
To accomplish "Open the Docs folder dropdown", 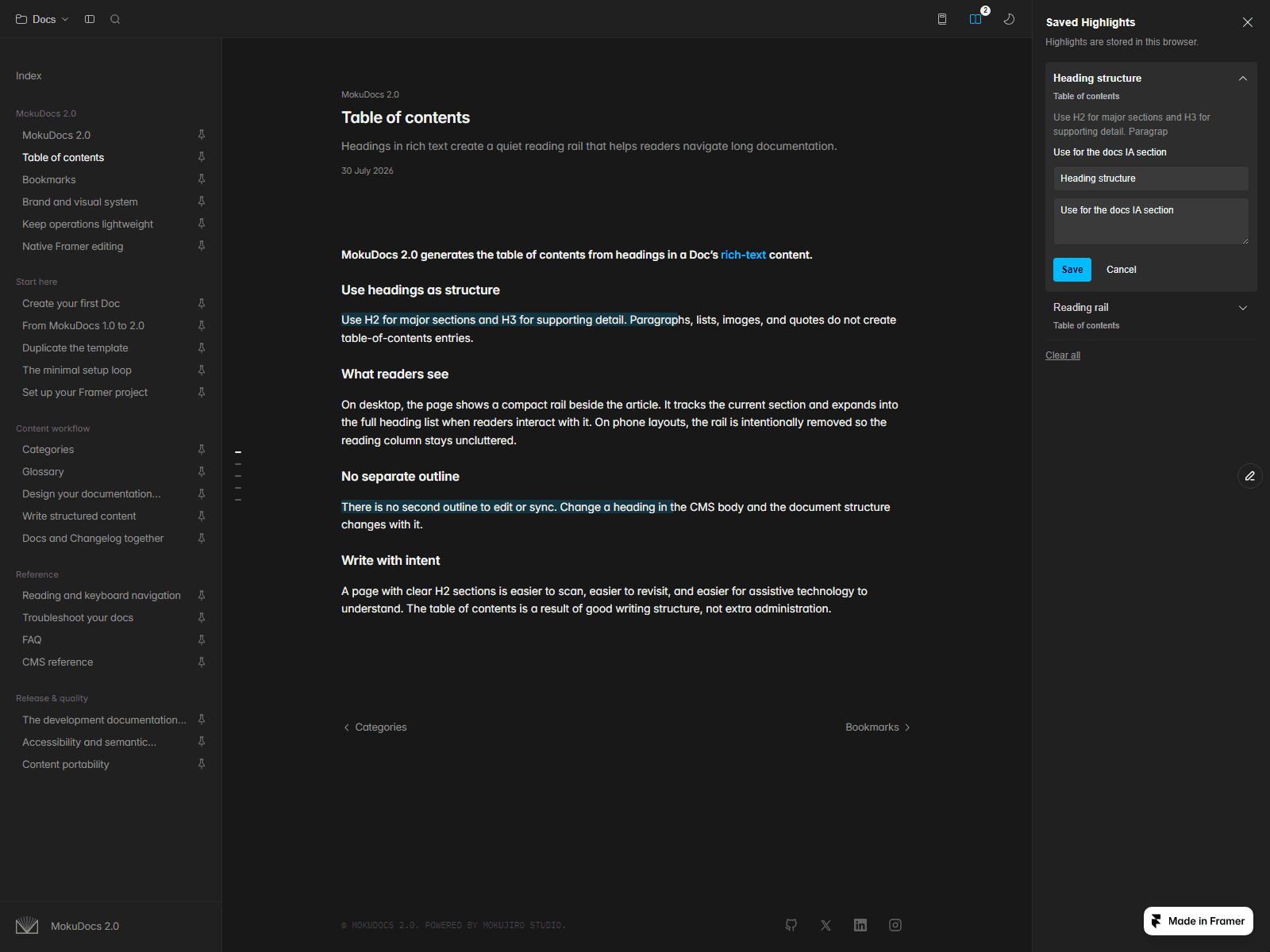I will click(42, 19).
